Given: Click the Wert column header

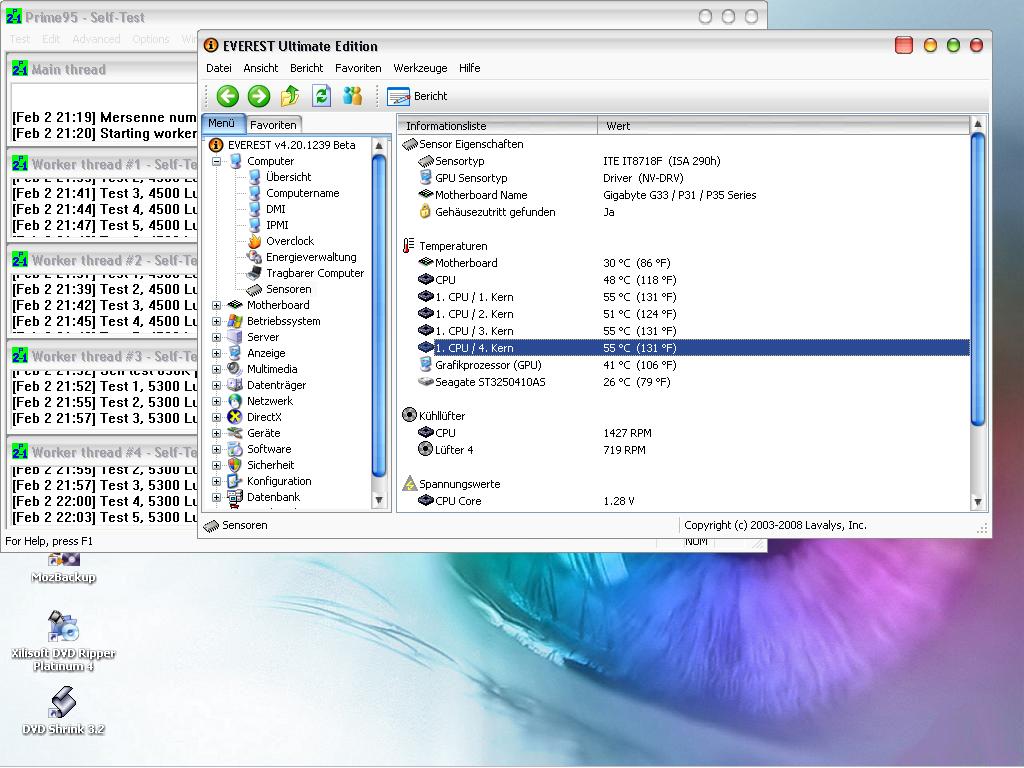Looking at the screenshot, I should 784,126.
